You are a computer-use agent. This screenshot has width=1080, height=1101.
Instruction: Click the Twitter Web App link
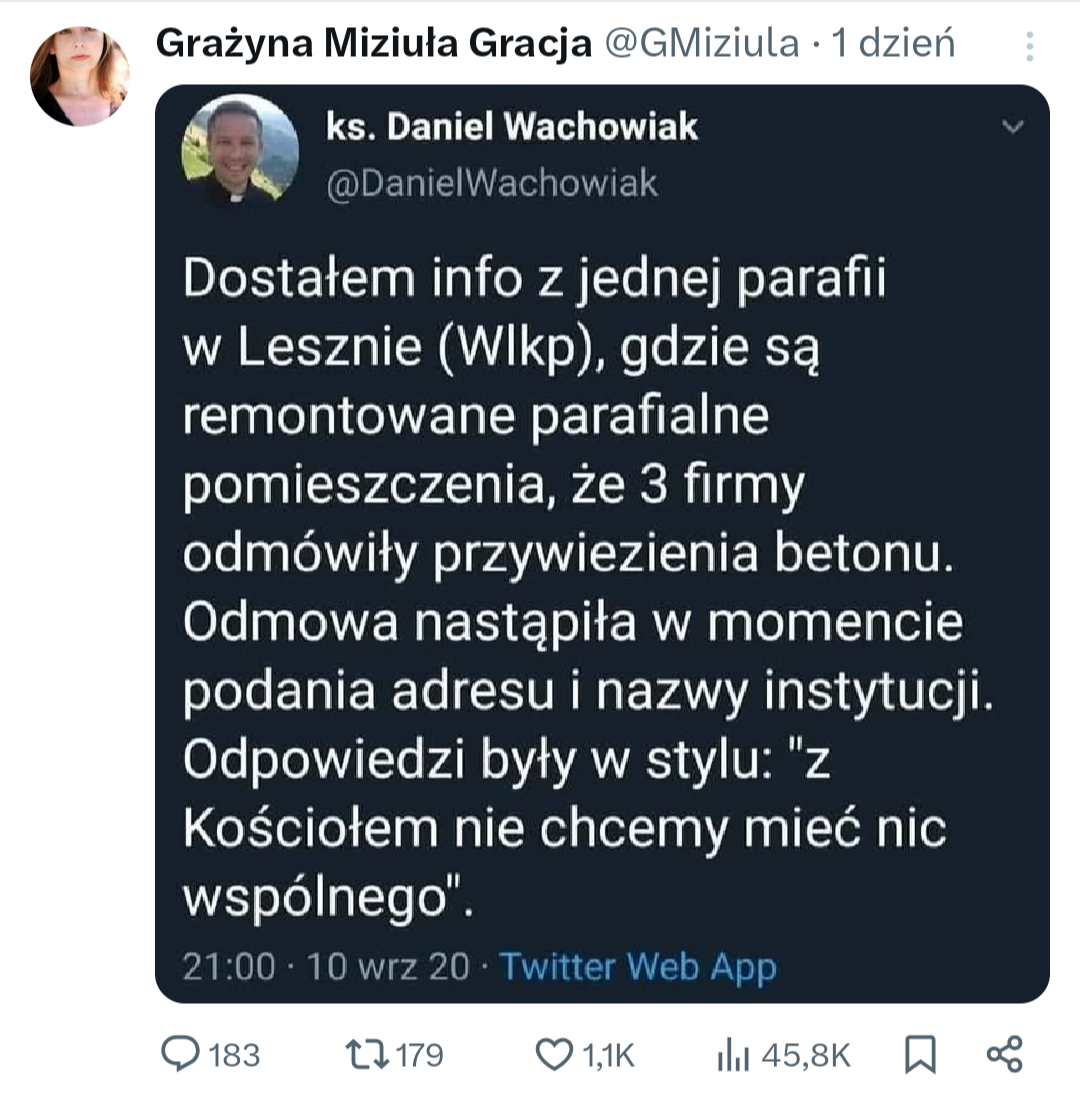pos(637,967)
